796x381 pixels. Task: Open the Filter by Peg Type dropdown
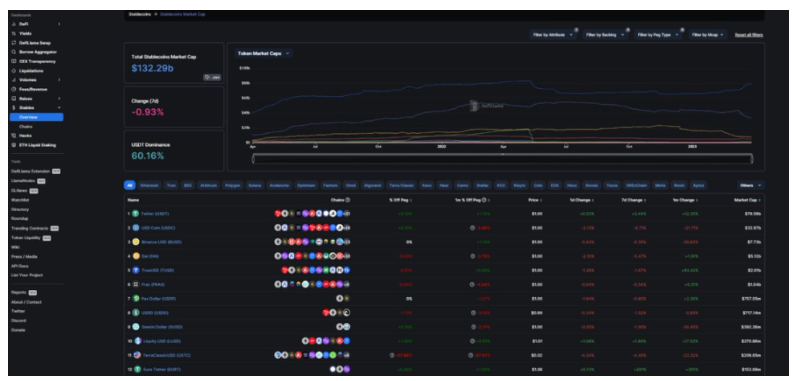click(x=658, y=35)
